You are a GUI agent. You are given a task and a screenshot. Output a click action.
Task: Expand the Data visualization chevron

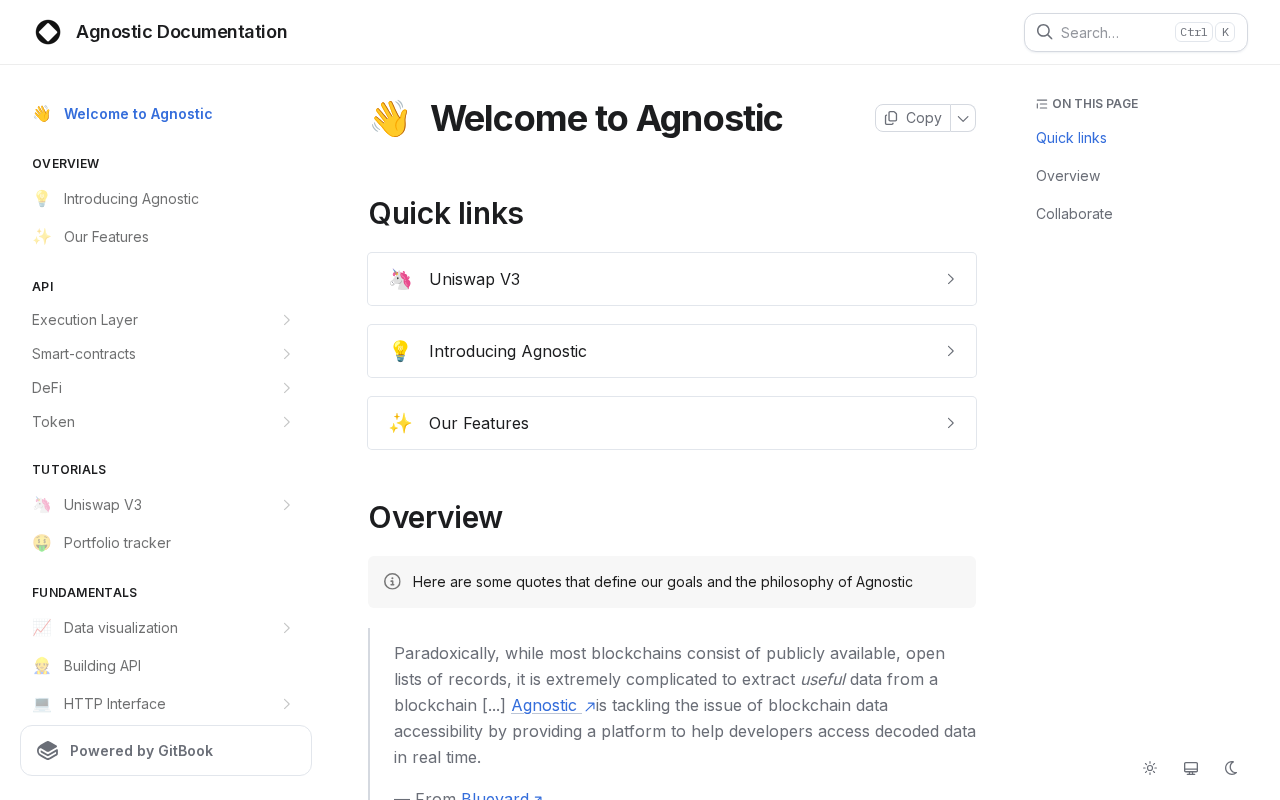coord(286,628)
